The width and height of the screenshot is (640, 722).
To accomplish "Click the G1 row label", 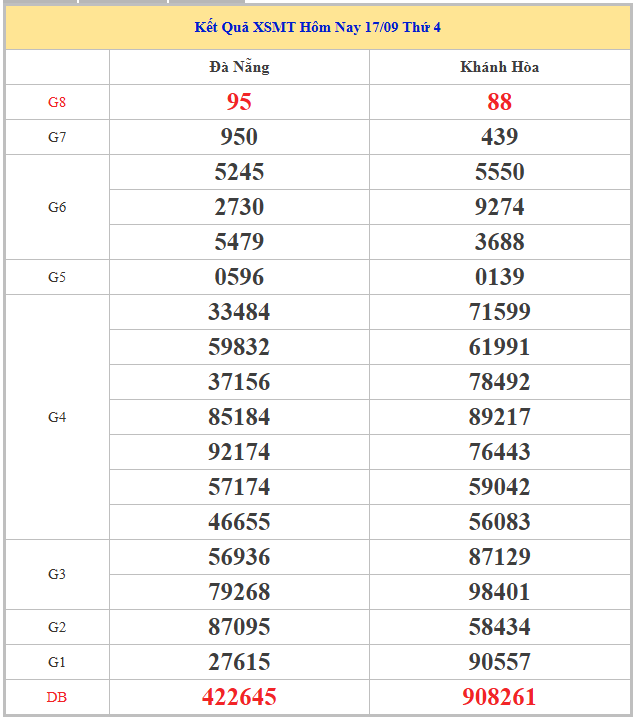I will [x=57, y=662].
